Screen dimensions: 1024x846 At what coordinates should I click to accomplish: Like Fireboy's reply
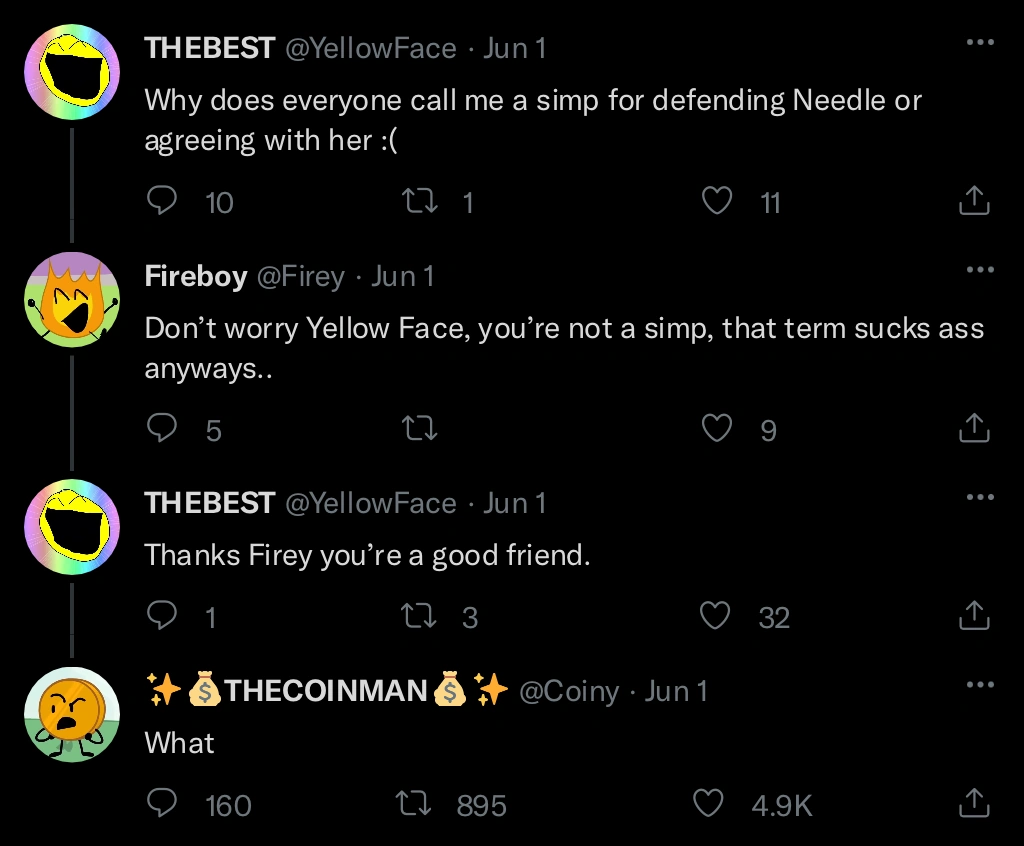click(717, 429)
